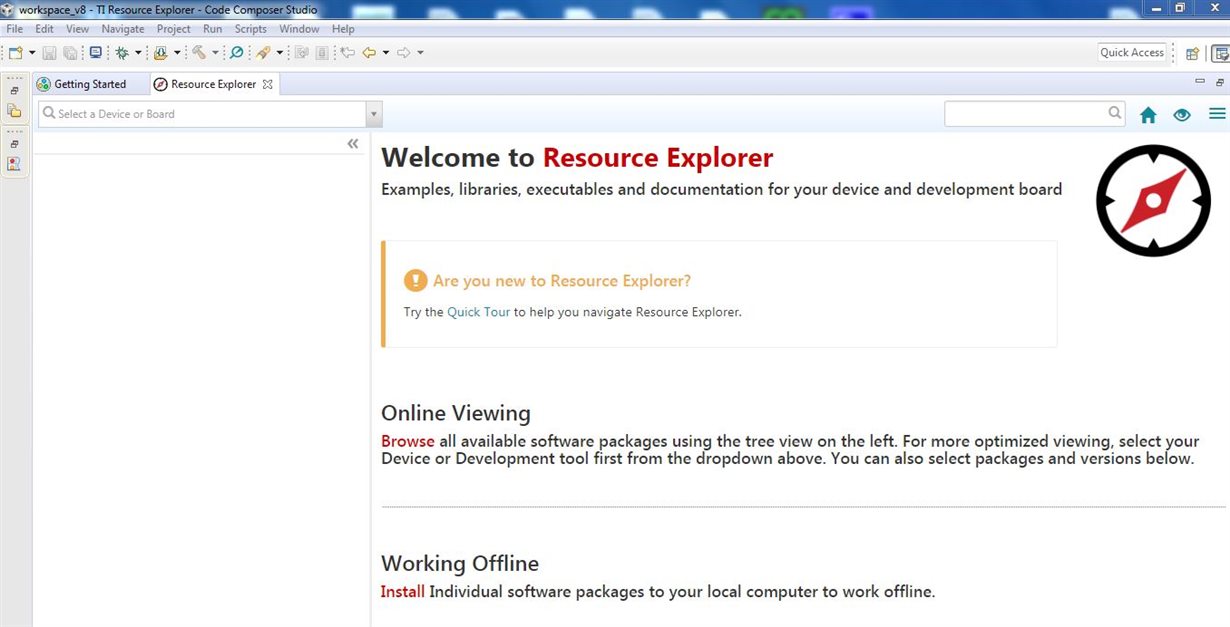This screenshot has width=1230, height=627.
Task: Open the Window menu
Action: click(x=299, y=29)
